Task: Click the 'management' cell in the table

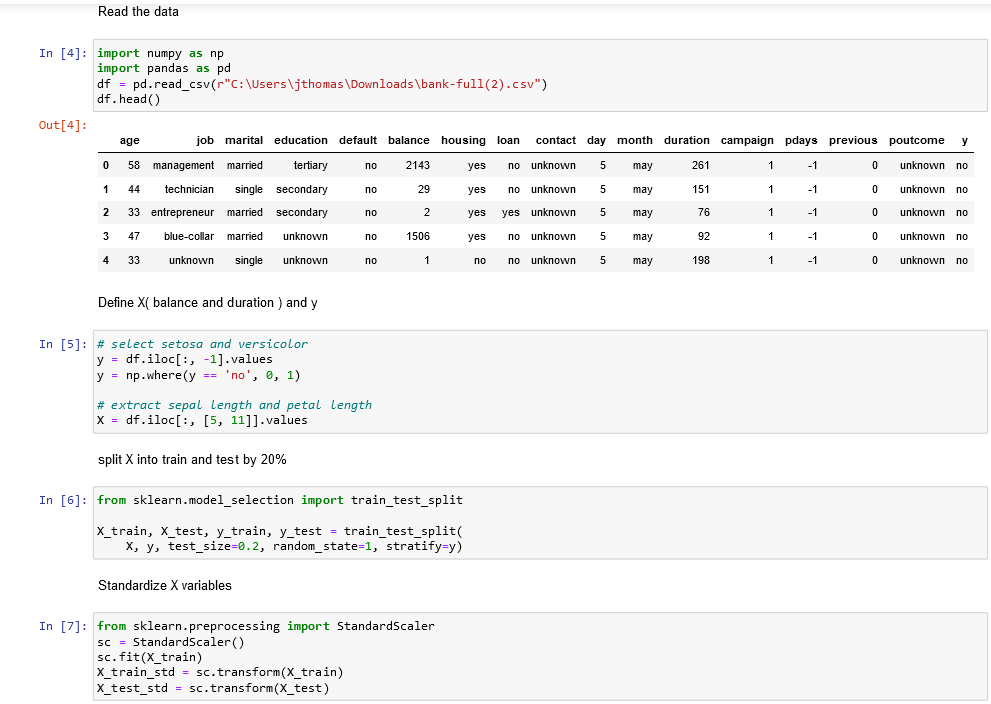Action: pyautogui.click(x=182, y=165)
